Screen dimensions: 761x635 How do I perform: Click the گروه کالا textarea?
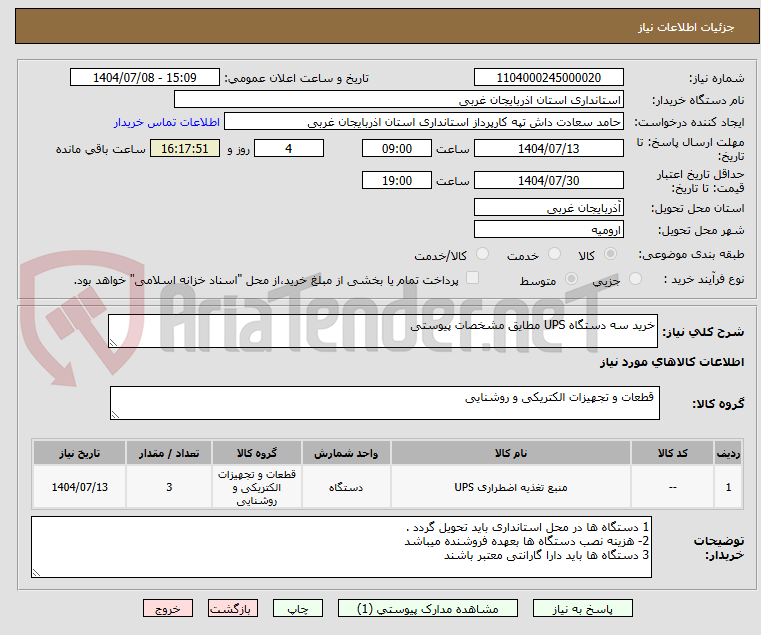pos(384,403)
